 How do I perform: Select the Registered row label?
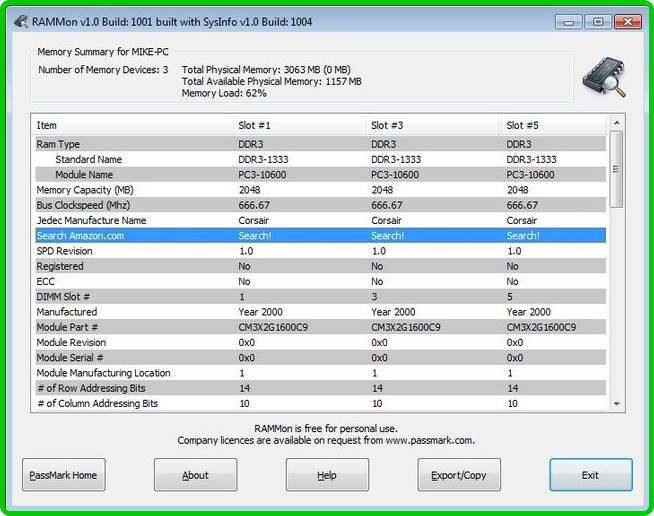[60, 266]
